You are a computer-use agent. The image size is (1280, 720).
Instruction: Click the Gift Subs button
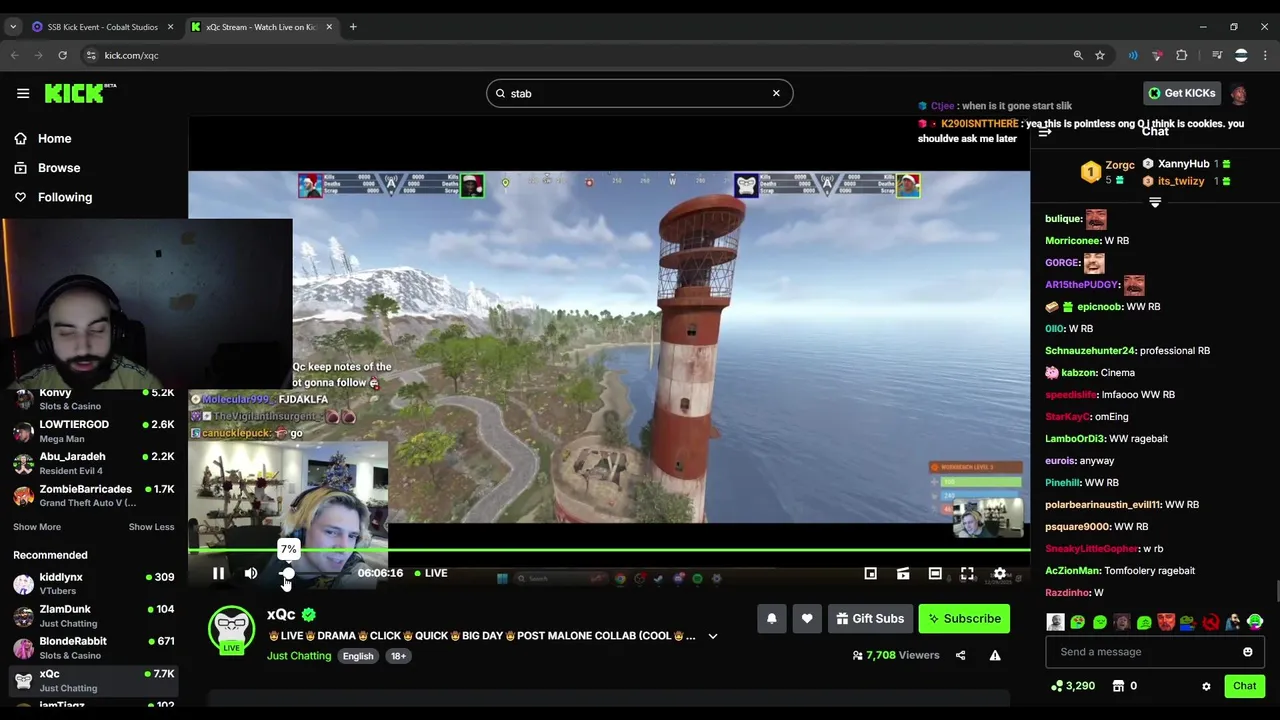(x=870, y=619)
